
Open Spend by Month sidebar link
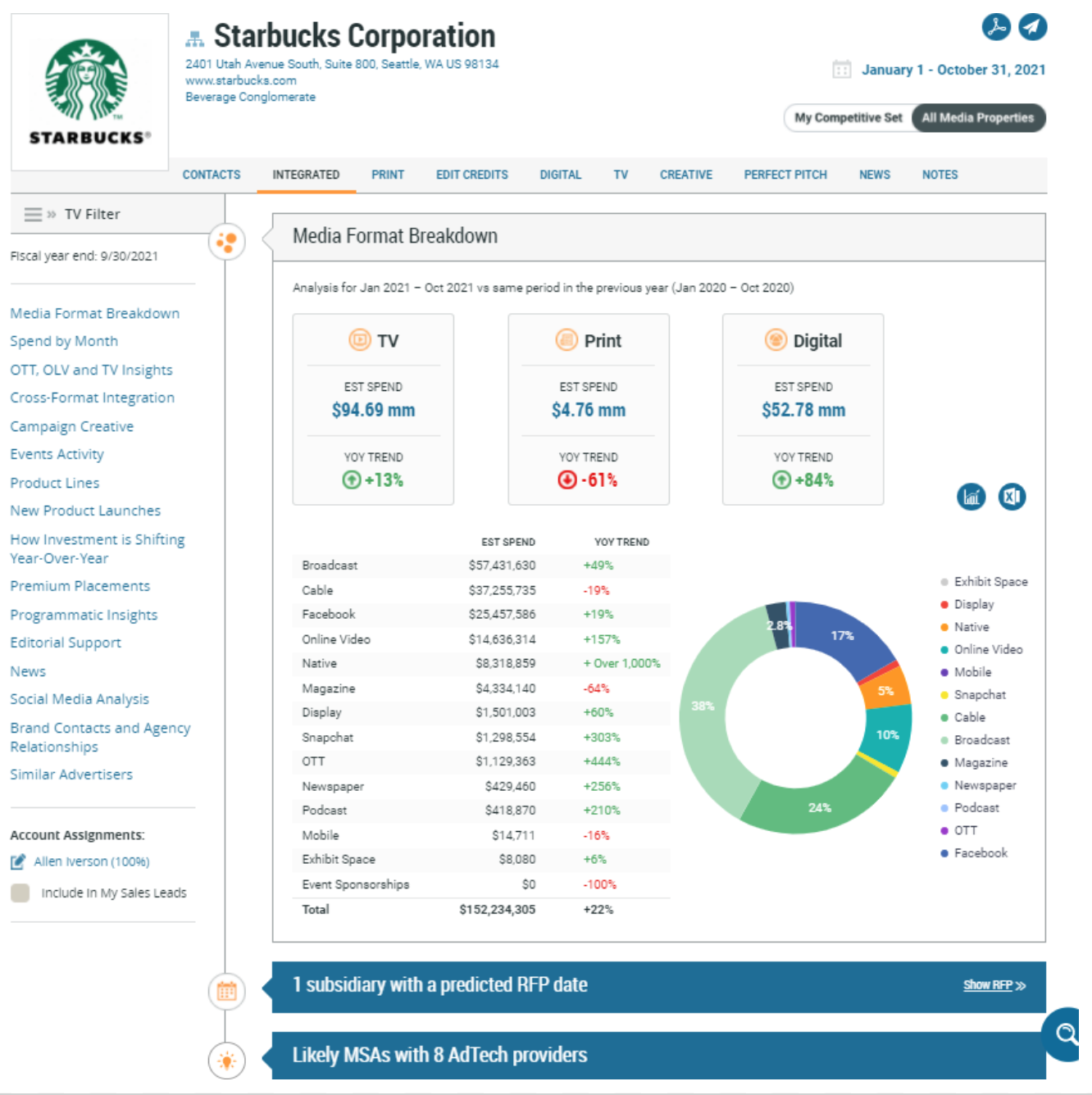click(64, 341)
